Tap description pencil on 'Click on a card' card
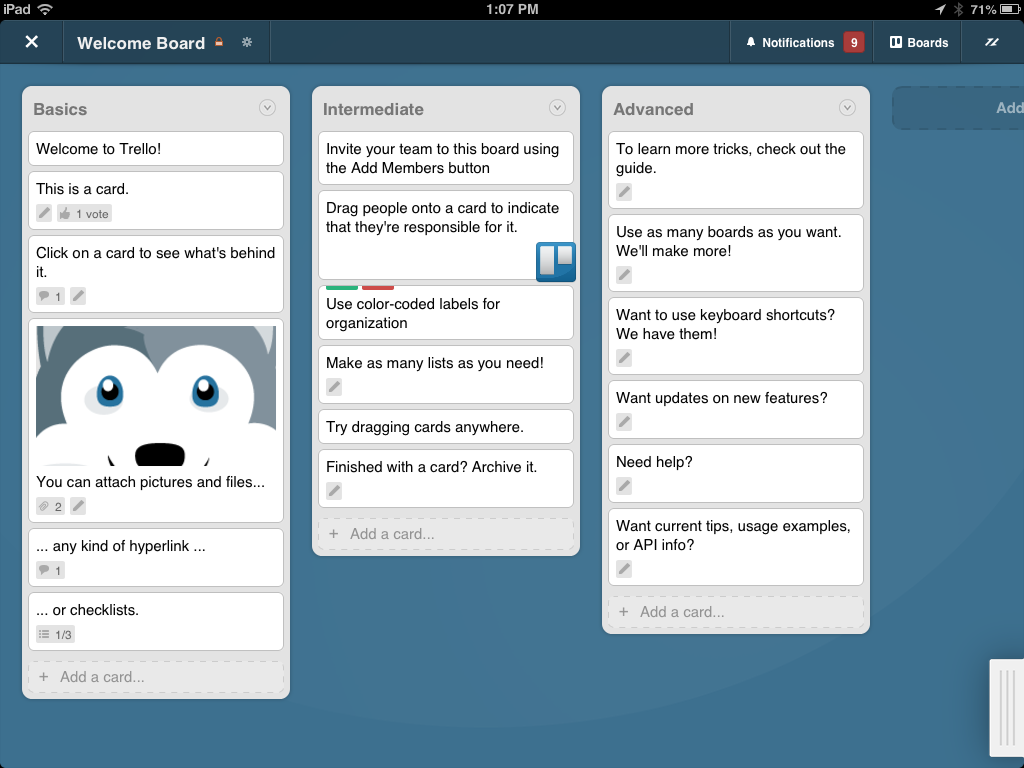 78,296
